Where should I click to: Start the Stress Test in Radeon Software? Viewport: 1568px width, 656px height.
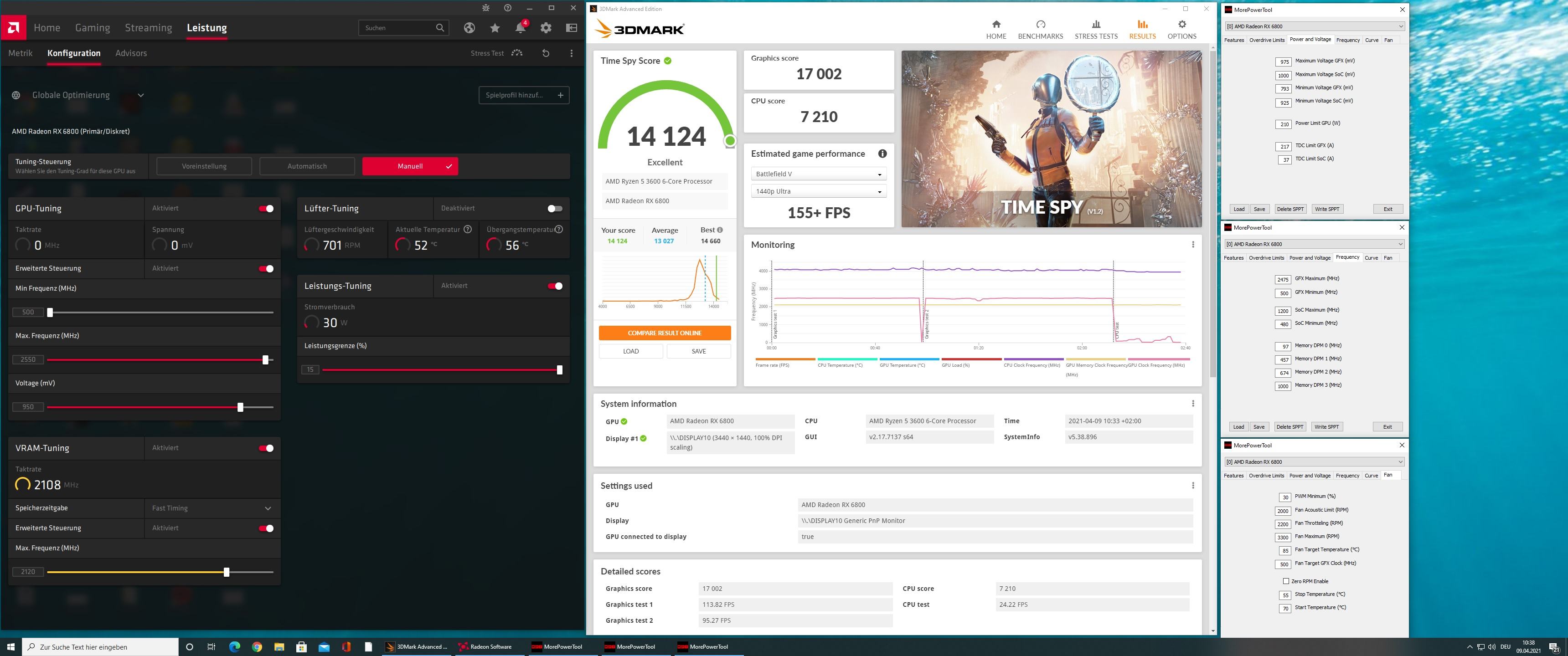(496, 54)
